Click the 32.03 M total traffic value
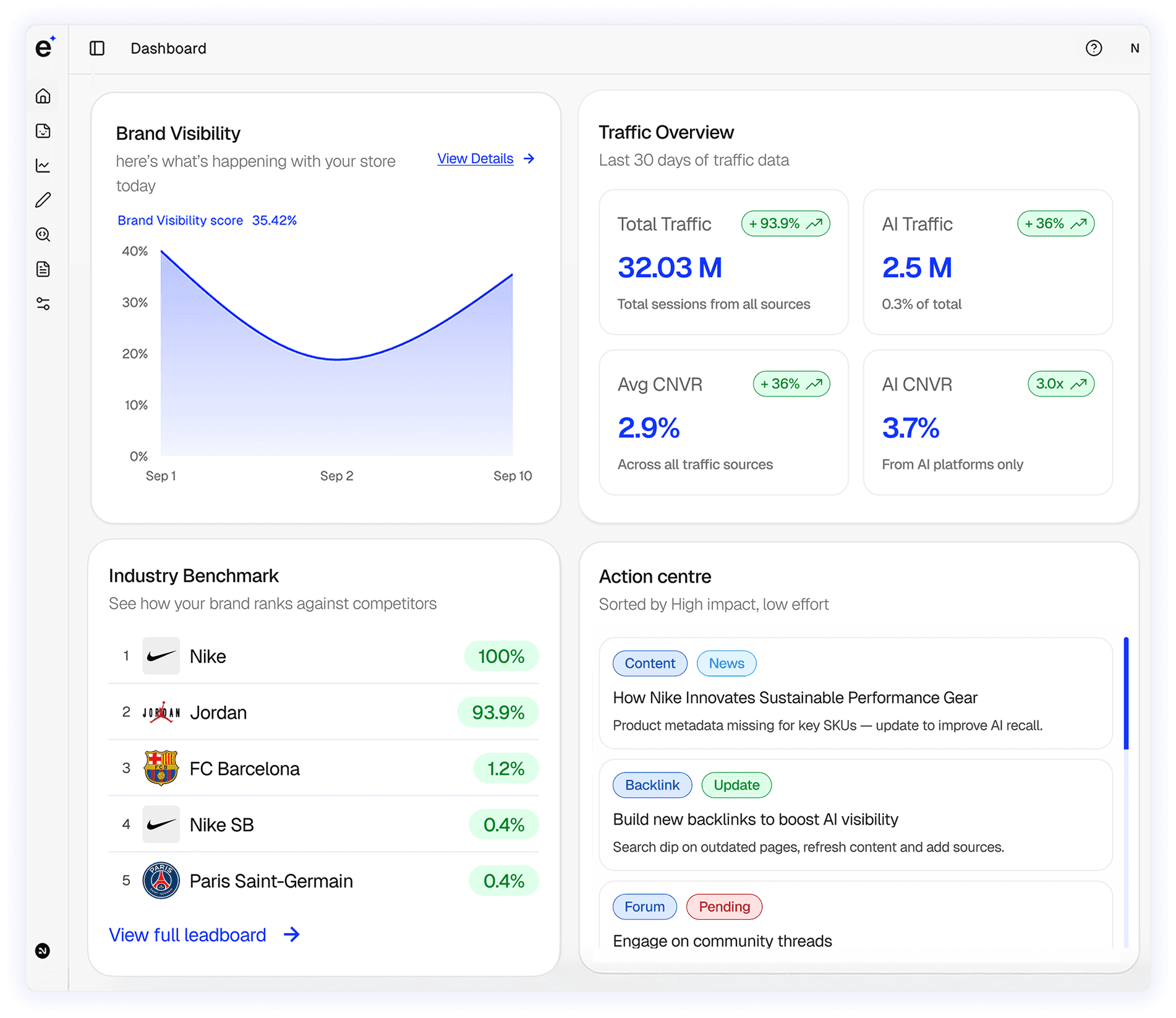 670,268
